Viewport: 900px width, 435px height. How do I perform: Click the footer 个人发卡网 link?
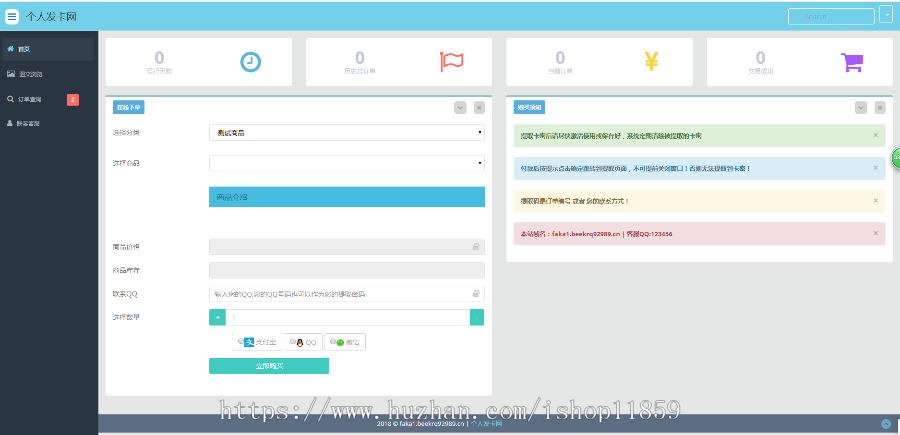pos(487,424)
